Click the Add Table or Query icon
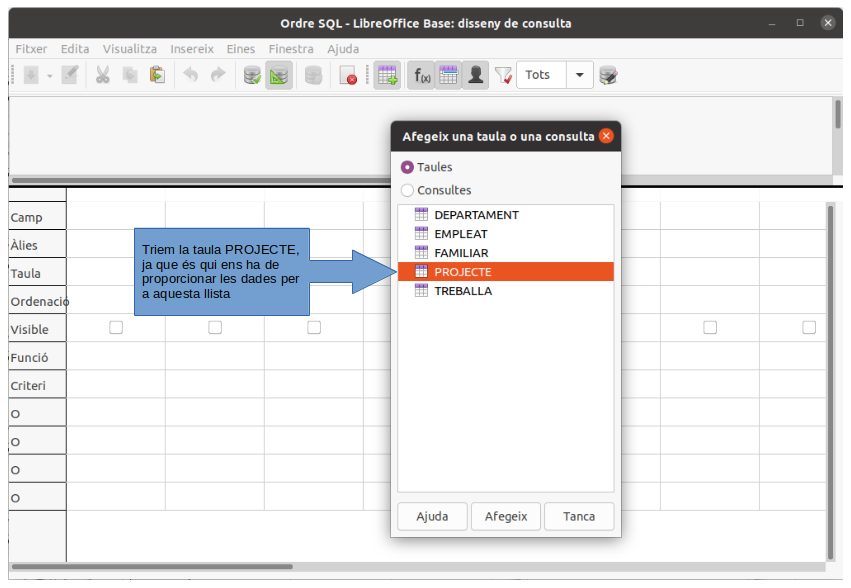The image size is (851, 588). (387, 75)
